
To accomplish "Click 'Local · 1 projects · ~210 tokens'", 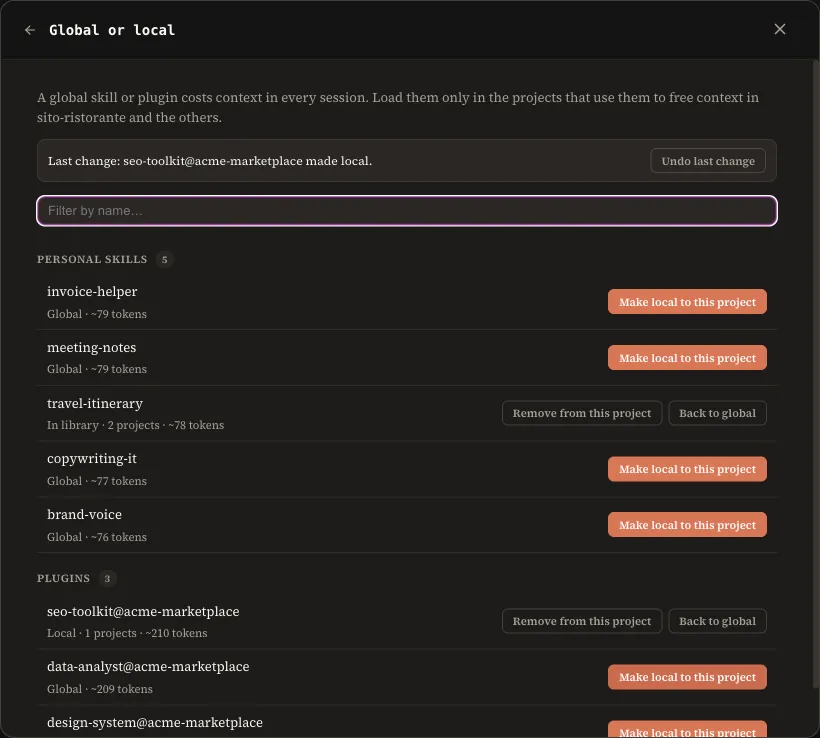I will pyautogui.click(x=127, y=633).
